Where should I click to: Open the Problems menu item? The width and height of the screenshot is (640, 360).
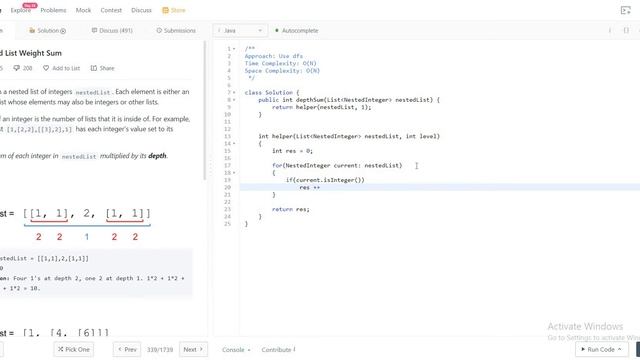tap(53, 10)
